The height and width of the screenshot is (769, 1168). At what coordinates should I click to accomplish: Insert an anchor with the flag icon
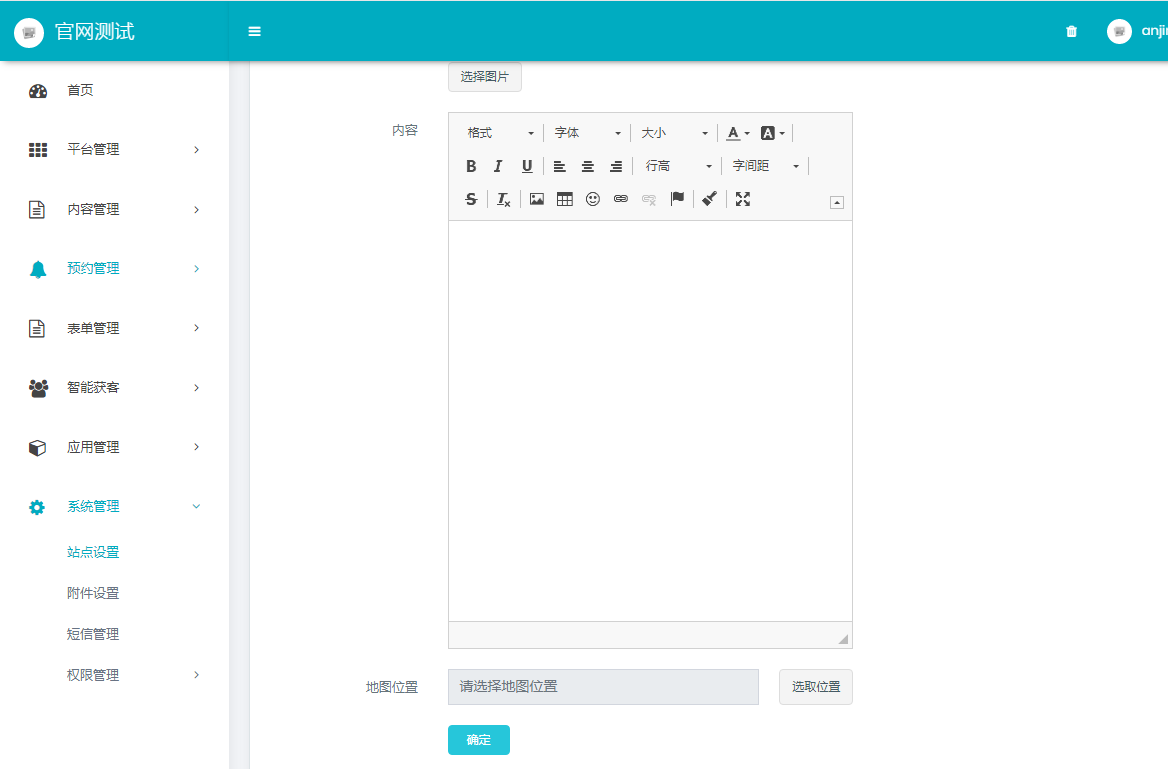click(677, 199)
